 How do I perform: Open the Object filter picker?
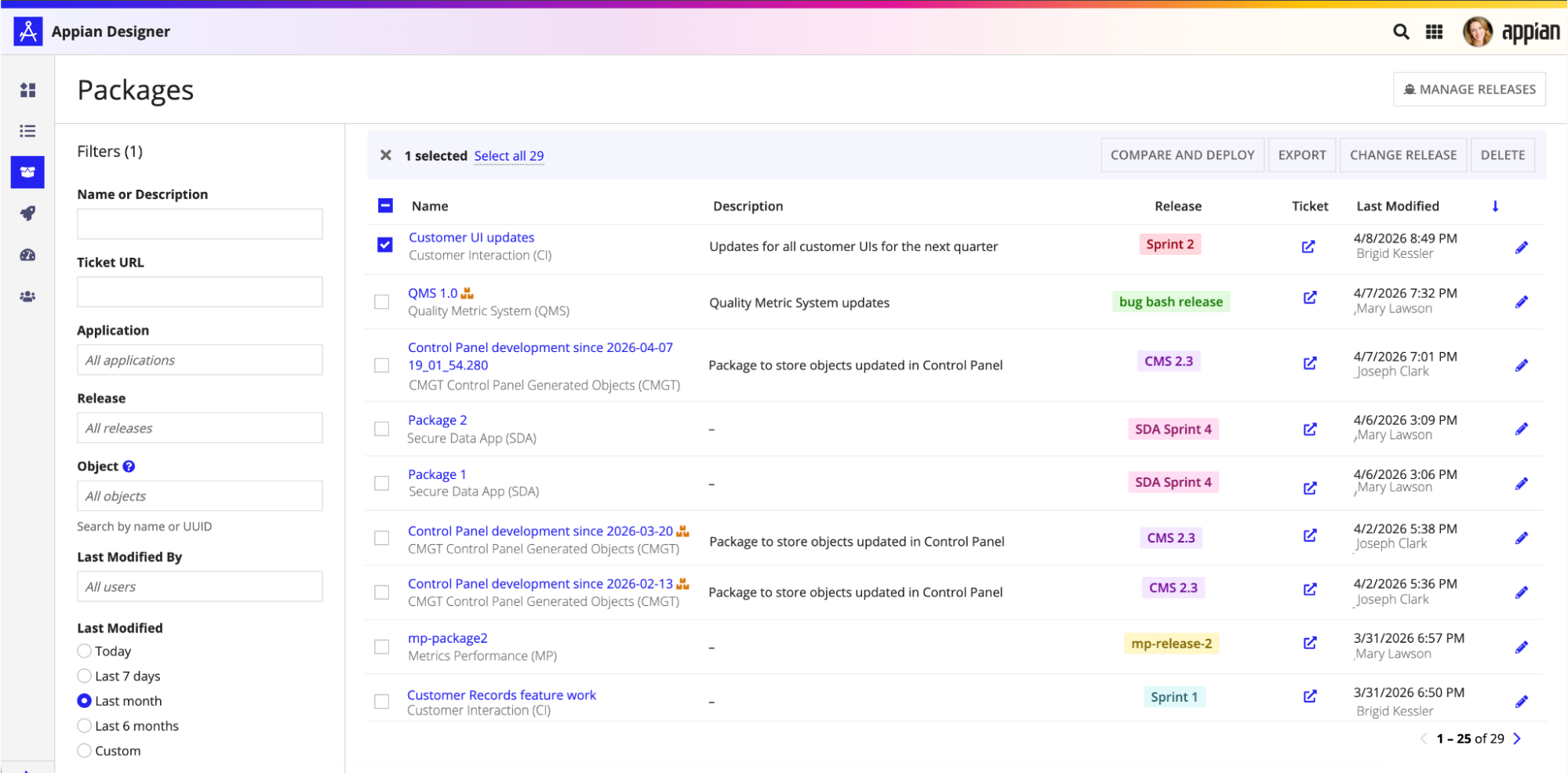200,496
